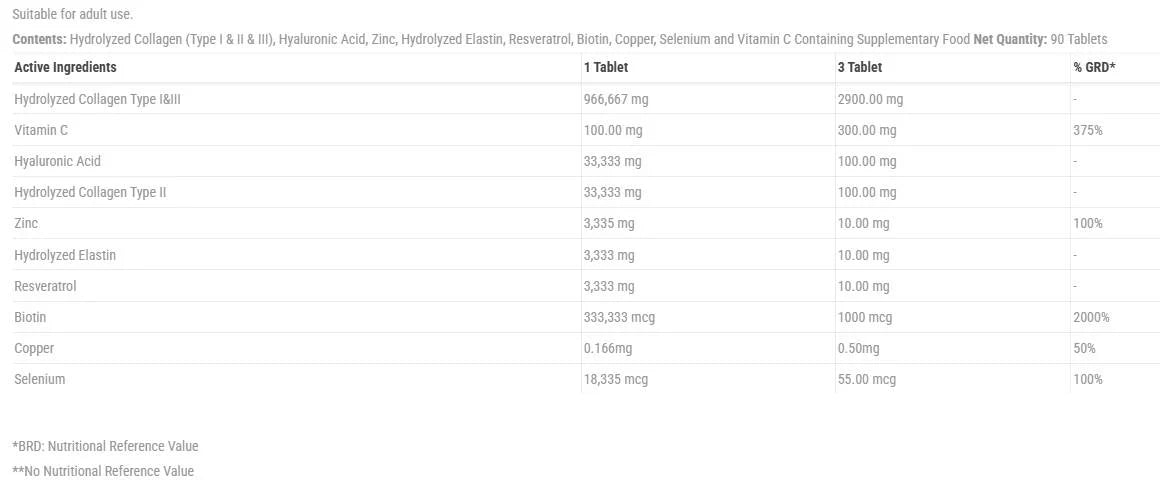Click the 55.00 mcg selenium amount
Image resolution: width=1160 pixels, height=489 pixels.
(867, 379)
